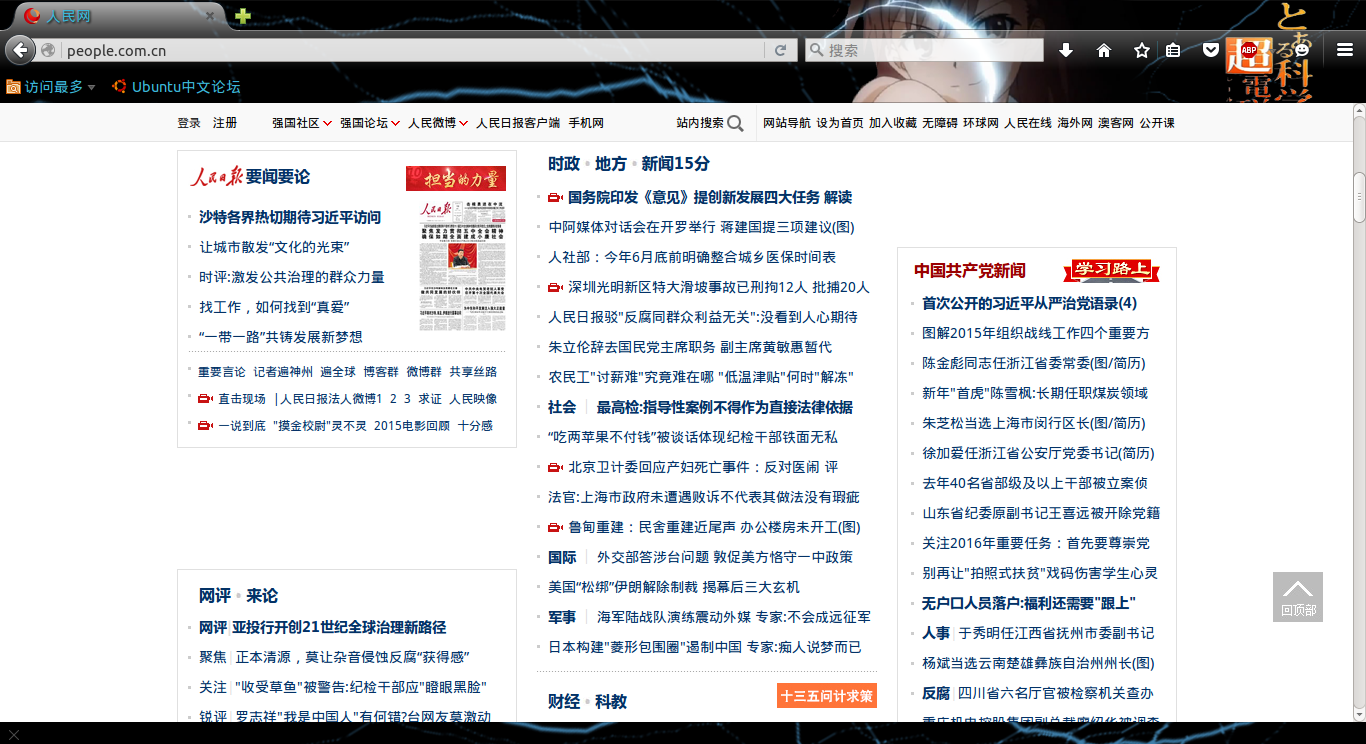Click video icon beside 鲁甸重建 headline
Screen dimensions: 1366x744
tap(555, 527)
